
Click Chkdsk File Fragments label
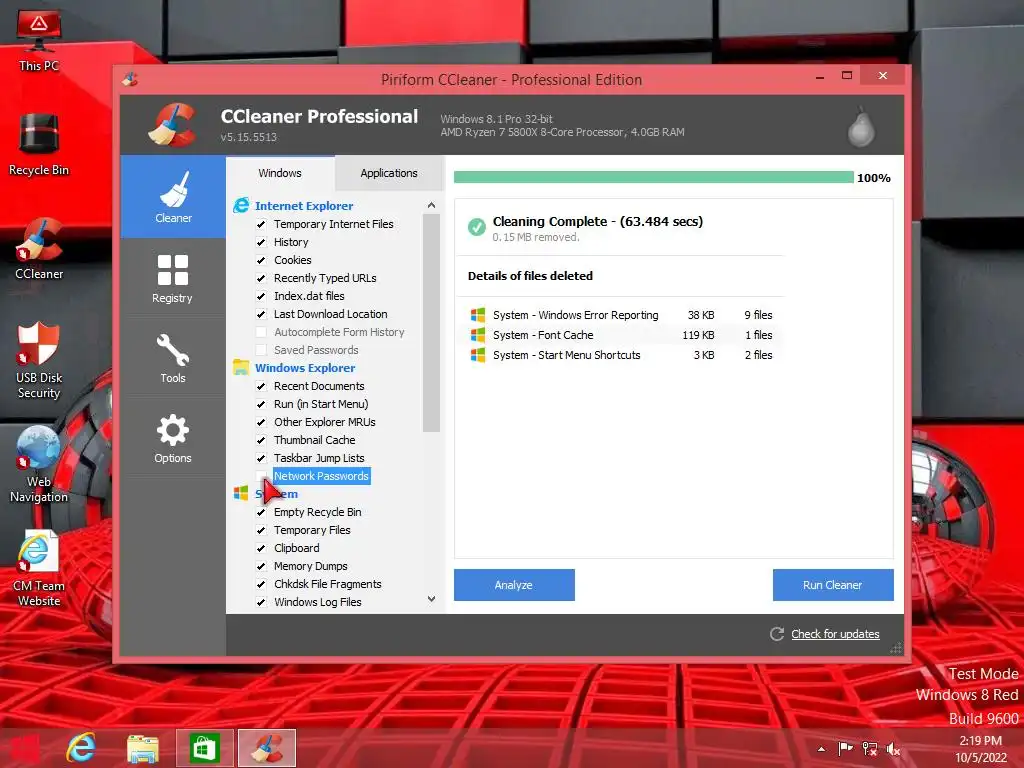point(328,584)
